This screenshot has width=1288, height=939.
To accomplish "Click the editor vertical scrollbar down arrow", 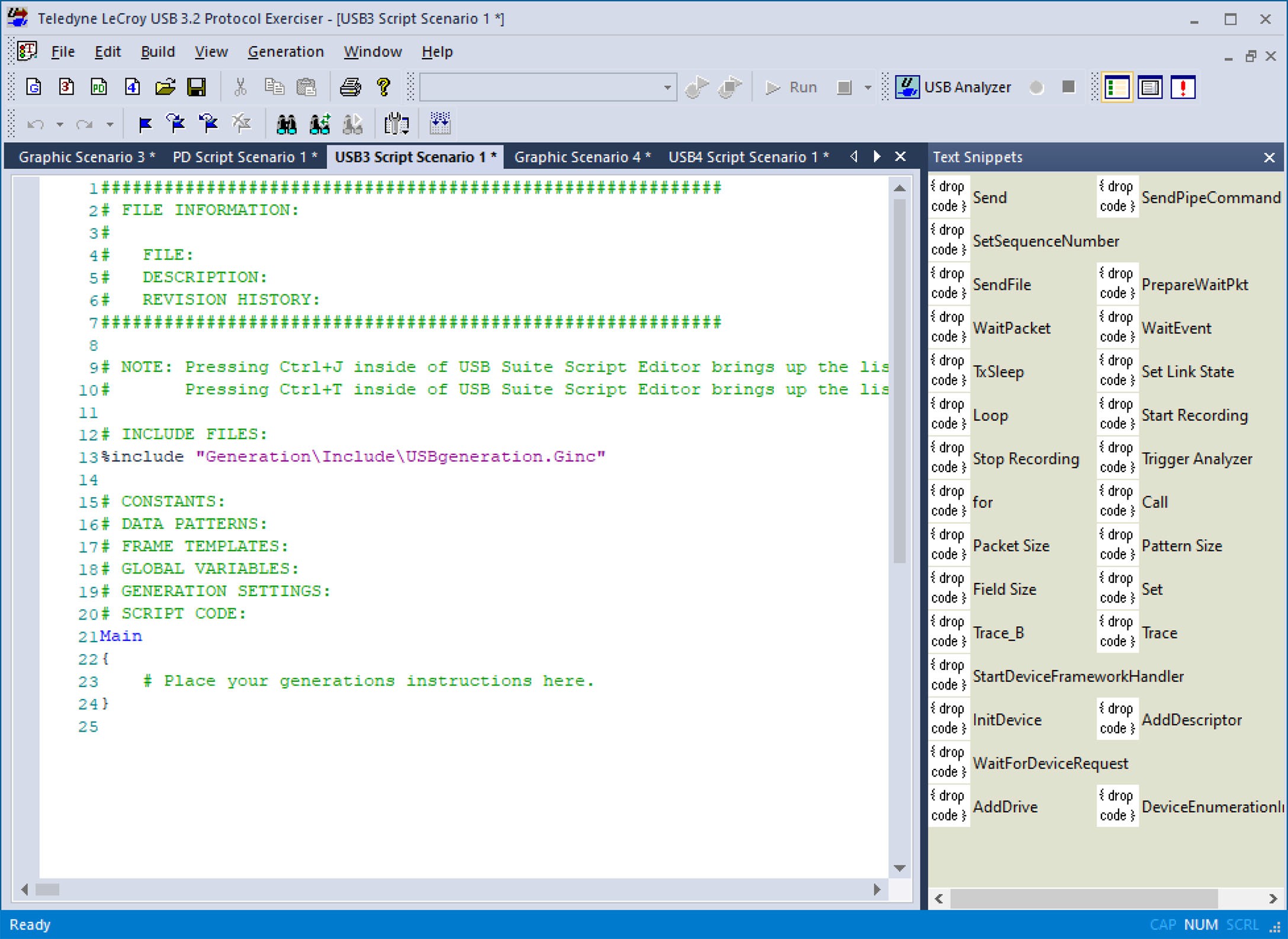I will [900, 868].
